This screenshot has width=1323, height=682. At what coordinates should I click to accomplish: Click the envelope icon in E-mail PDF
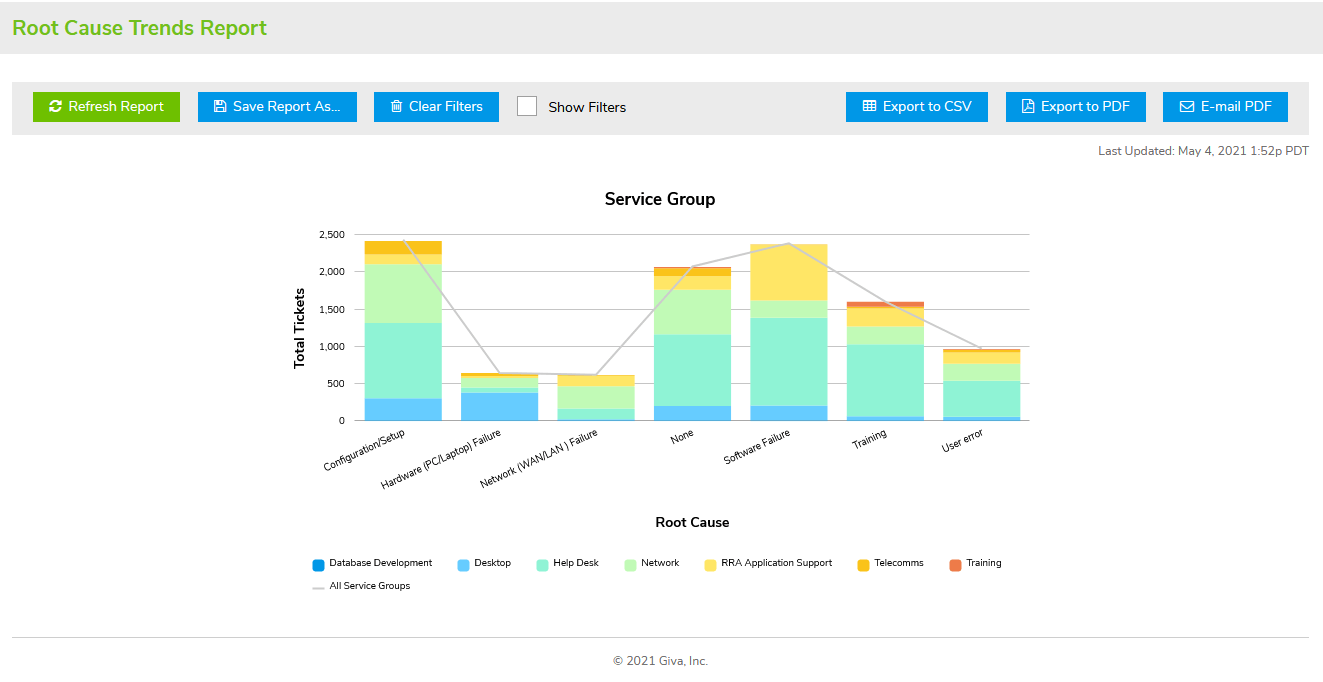click(x=1186, y=107)
